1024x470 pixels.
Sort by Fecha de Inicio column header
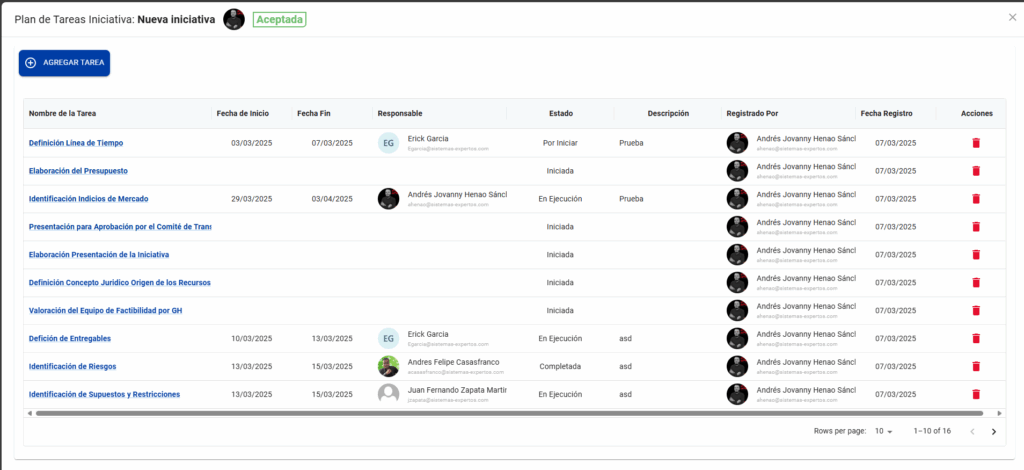pyautogui.click(x=242, y=114)
